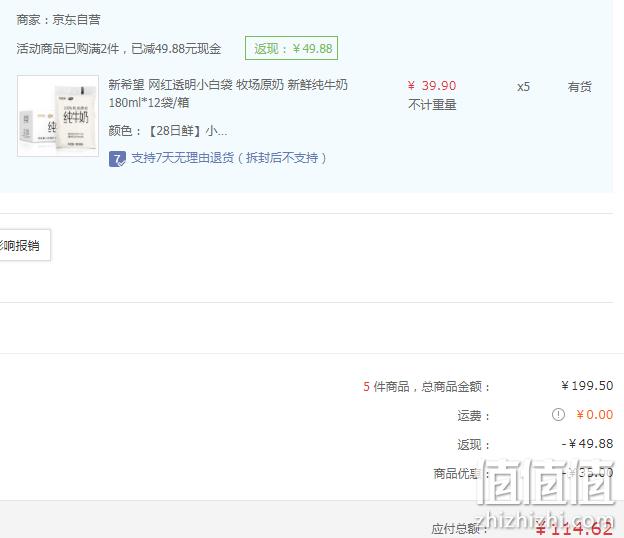624x538 pixels.
Task: Click 5 件商品，总商品金额 label
Action: [426, 386]
